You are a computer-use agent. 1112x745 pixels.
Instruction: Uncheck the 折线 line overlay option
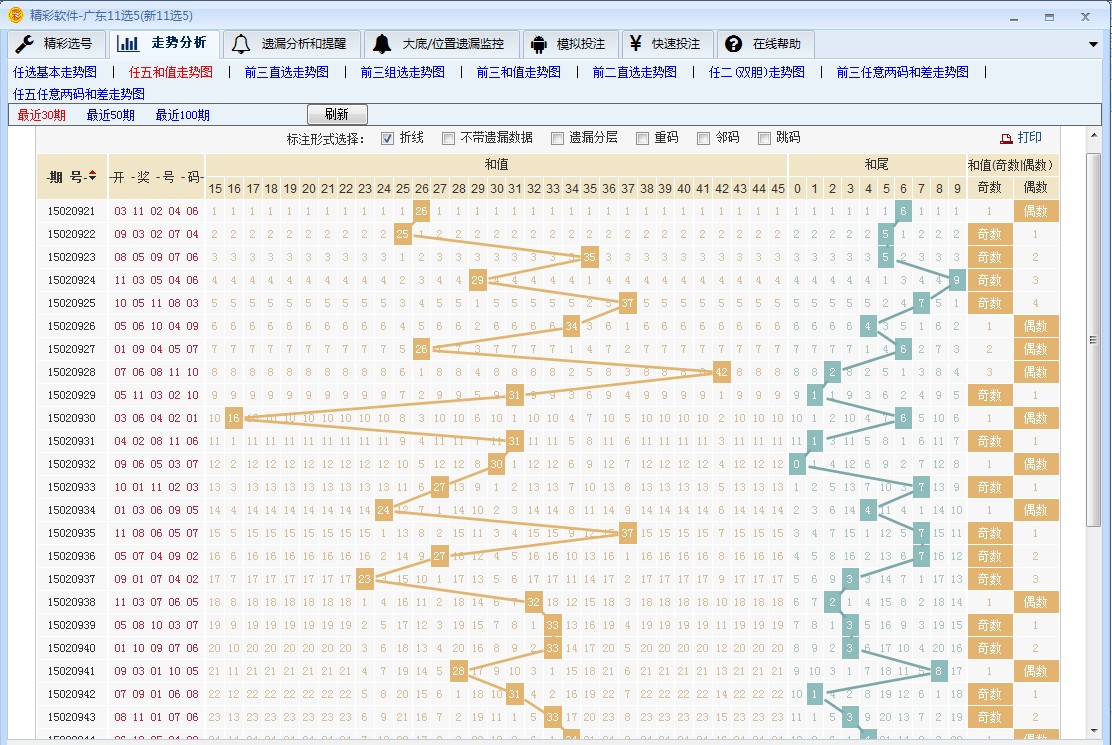tap(390, 138)
